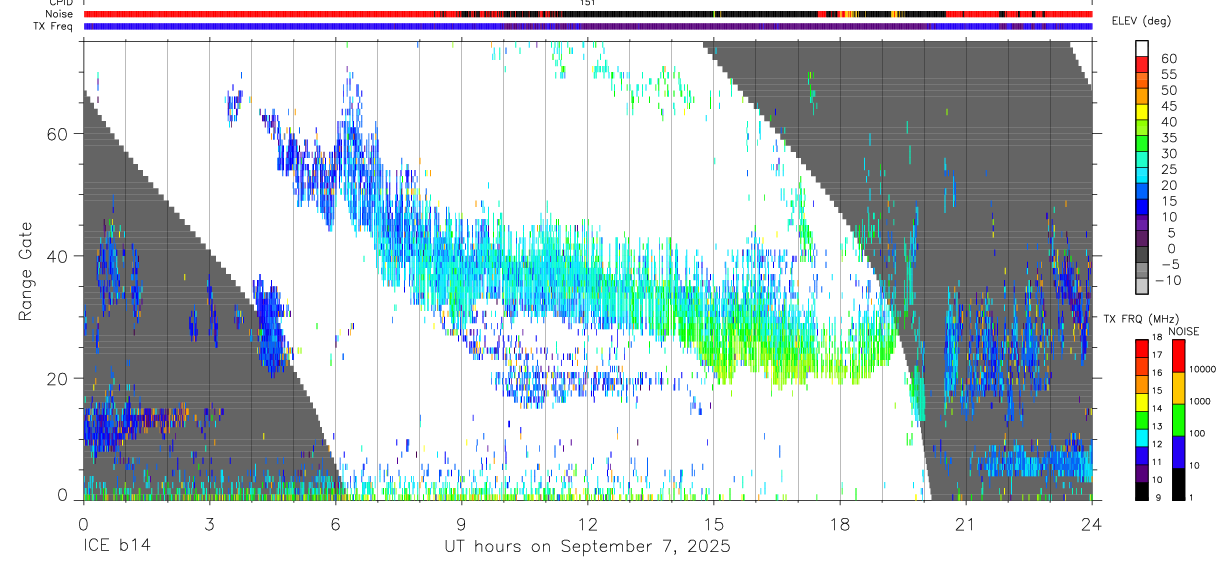This screenshot has height=567, width=1228.
Task: Click the yellow 14–15 segment of TX FRQ color bar
Action: coord(1142,401)
